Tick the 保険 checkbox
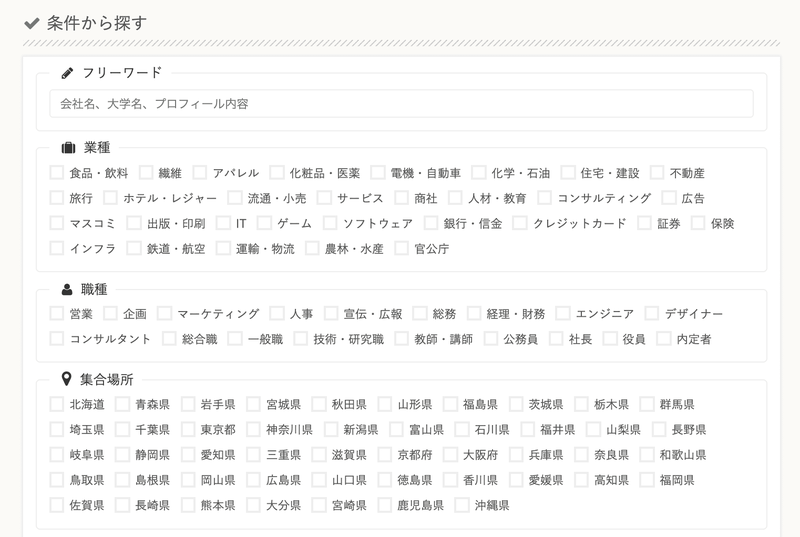The height and width of the screenshot is (537, 800). (698, 223)
